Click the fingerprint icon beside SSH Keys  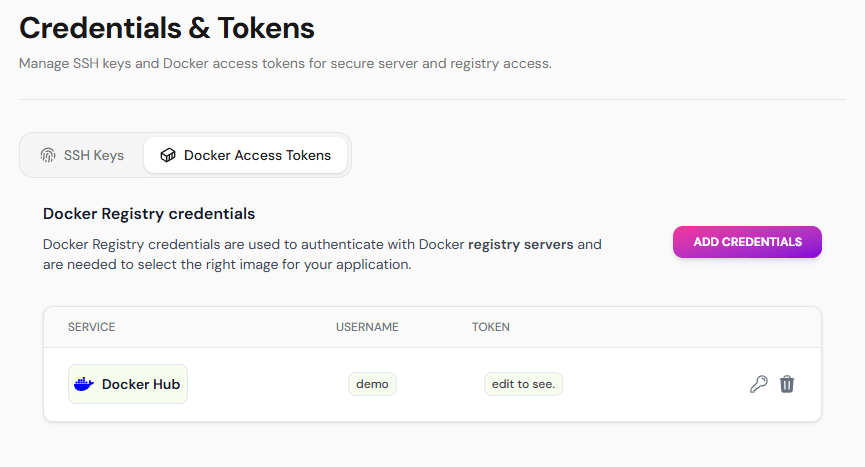pyautogui.click(x=48, y=155)
